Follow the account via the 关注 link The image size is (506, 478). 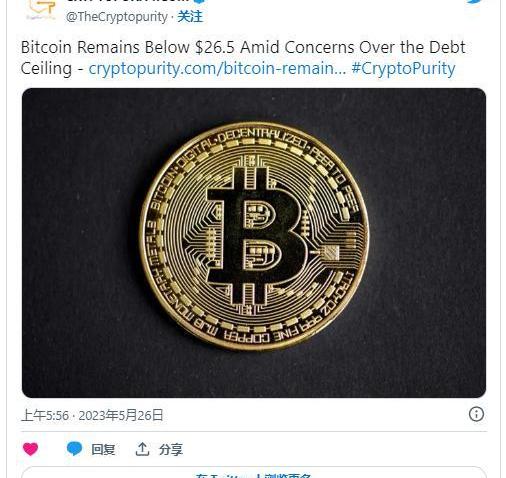190,16
